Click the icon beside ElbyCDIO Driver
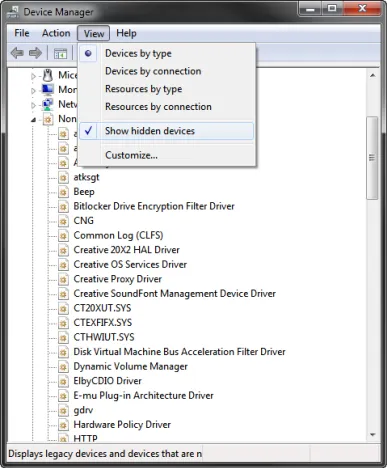The width and height of the screenshot is (387, 468). point(63,381)
